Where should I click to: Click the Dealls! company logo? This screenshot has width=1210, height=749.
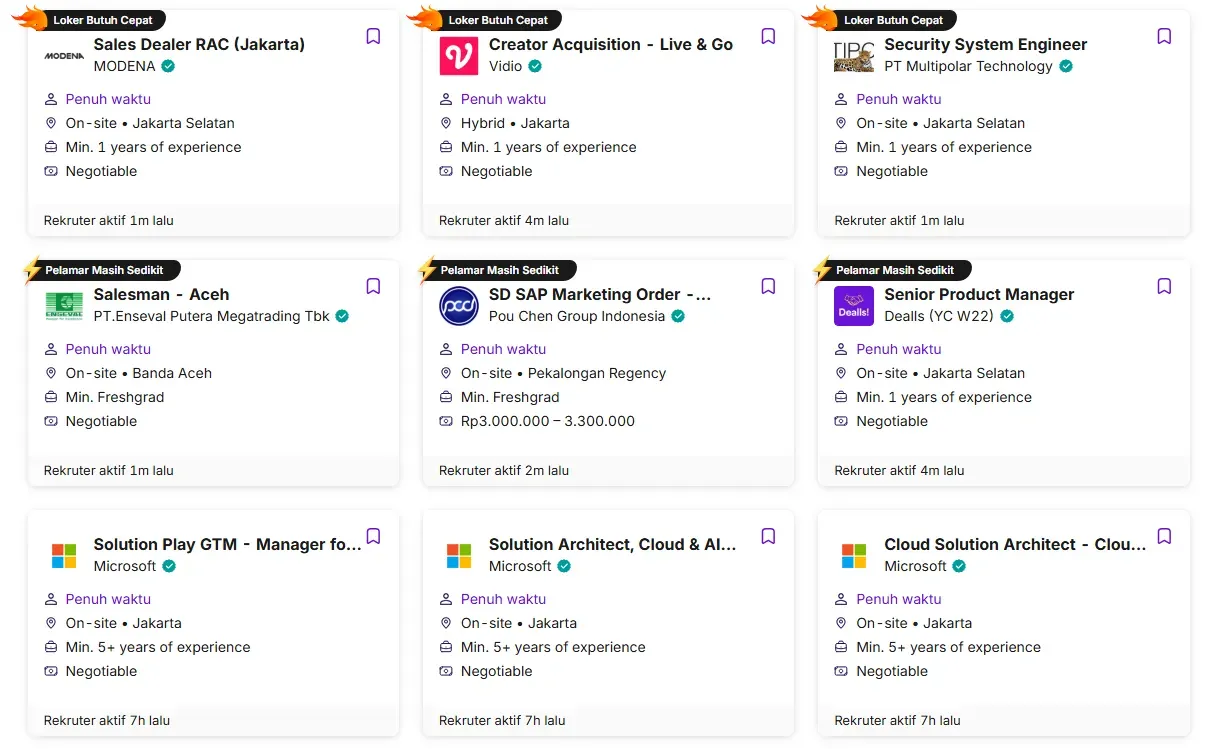[x=854, y=306]
